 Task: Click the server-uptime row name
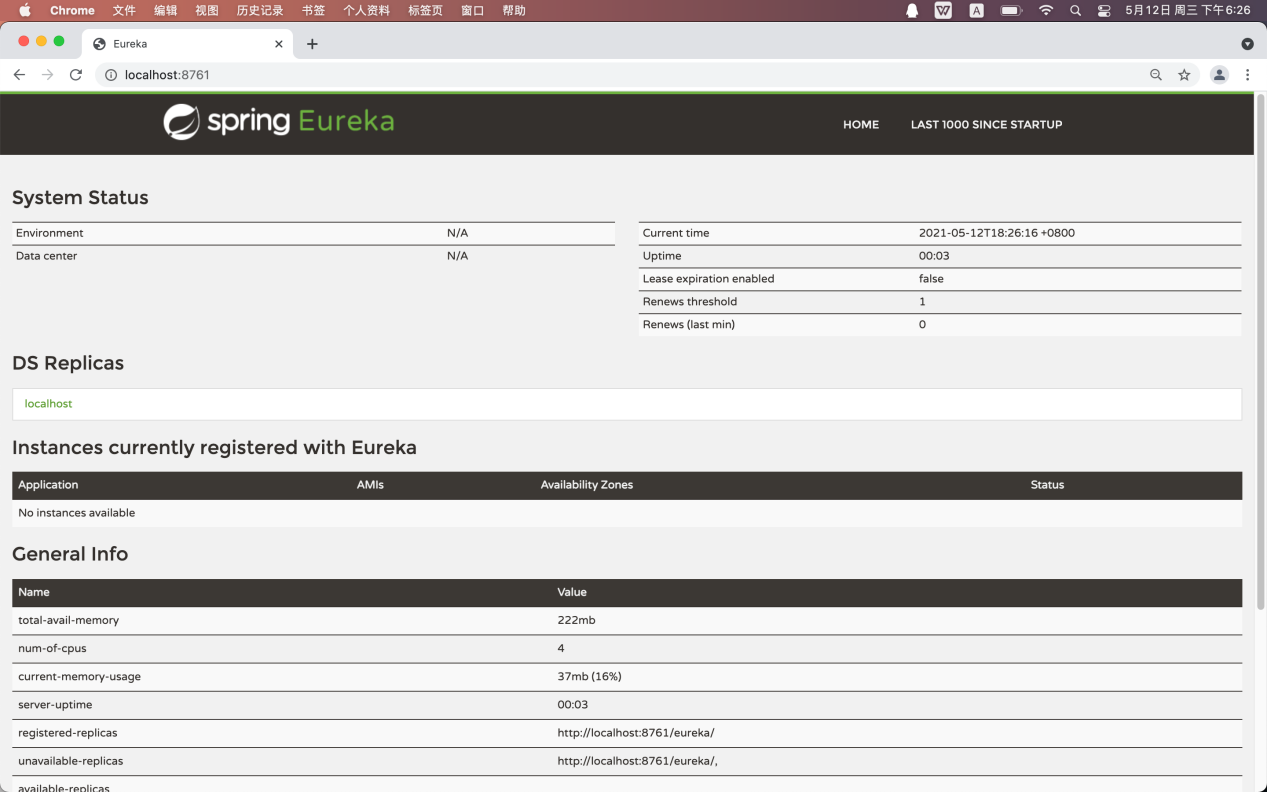[x=55, y=705]
